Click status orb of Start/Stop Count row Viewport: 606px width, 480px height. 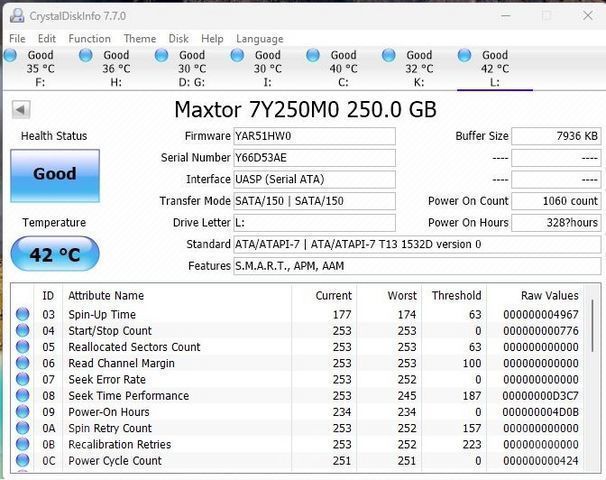click(x=22, y=330)
